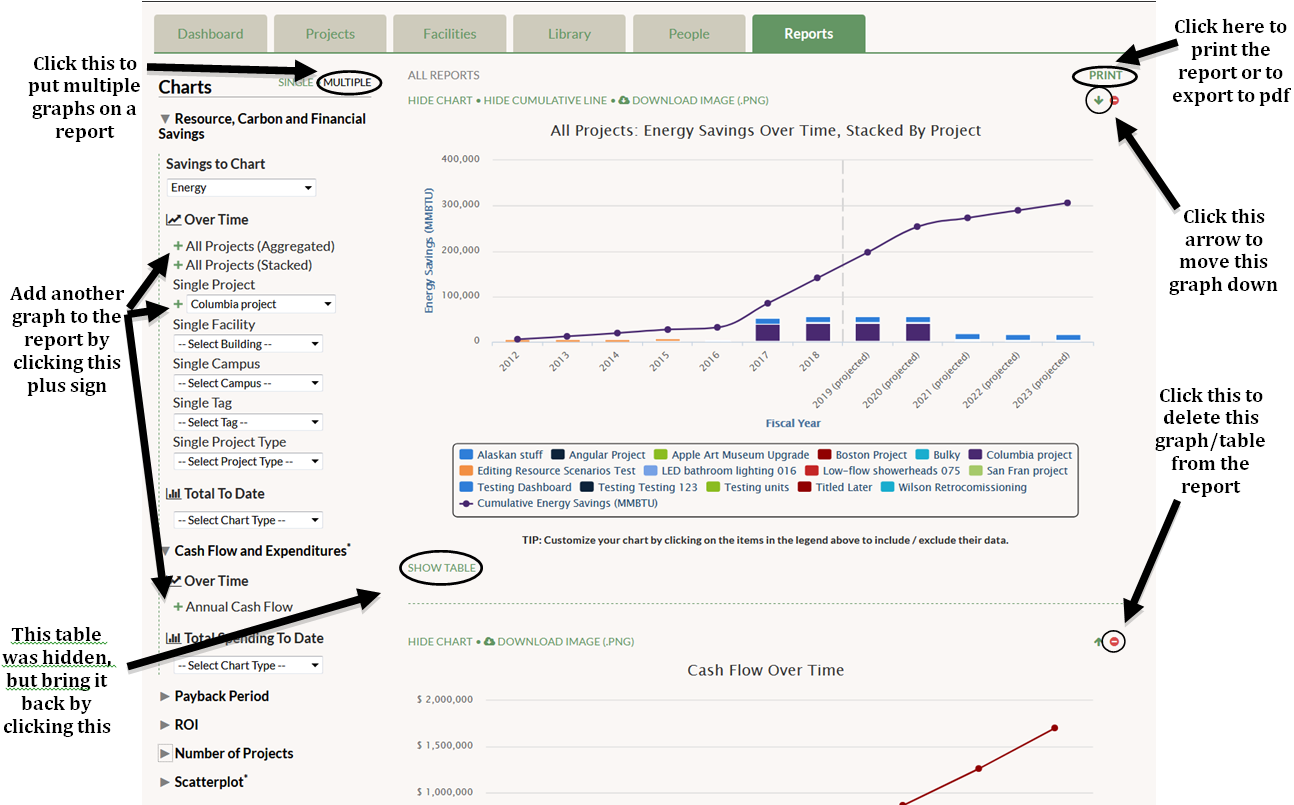Click plus icon next to Columbia project dropdown
Screen dimensions: 1294x805
click(x=178, y=304)
